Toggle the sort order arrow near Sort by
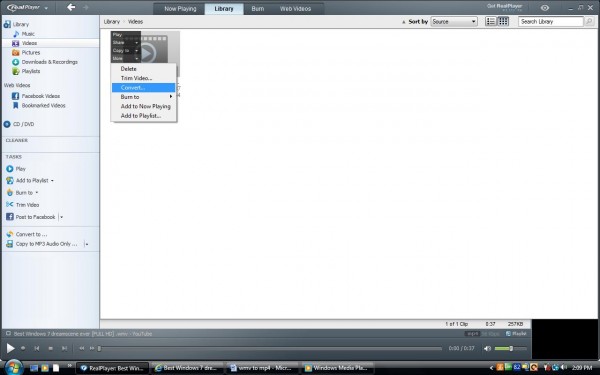 coord(403,22)
